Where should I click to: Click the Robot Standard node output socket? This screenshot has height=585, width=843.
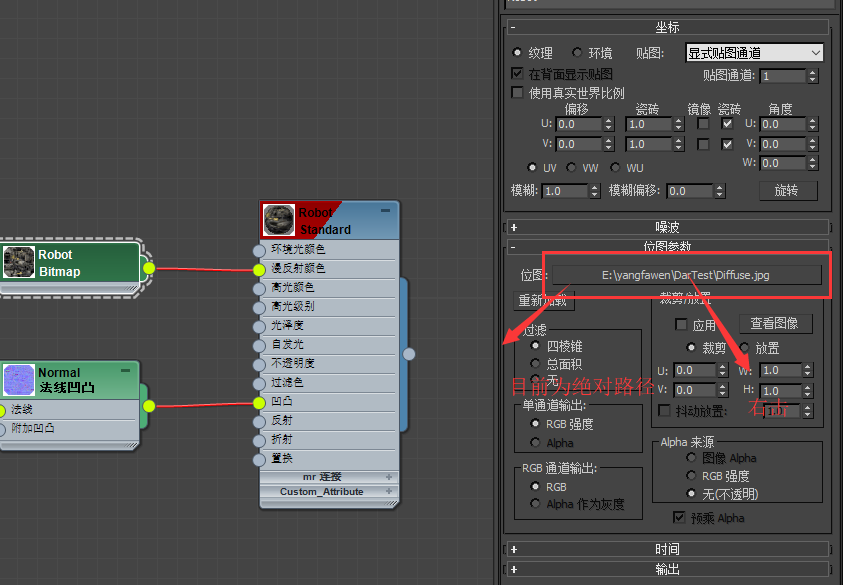[409, 354]
